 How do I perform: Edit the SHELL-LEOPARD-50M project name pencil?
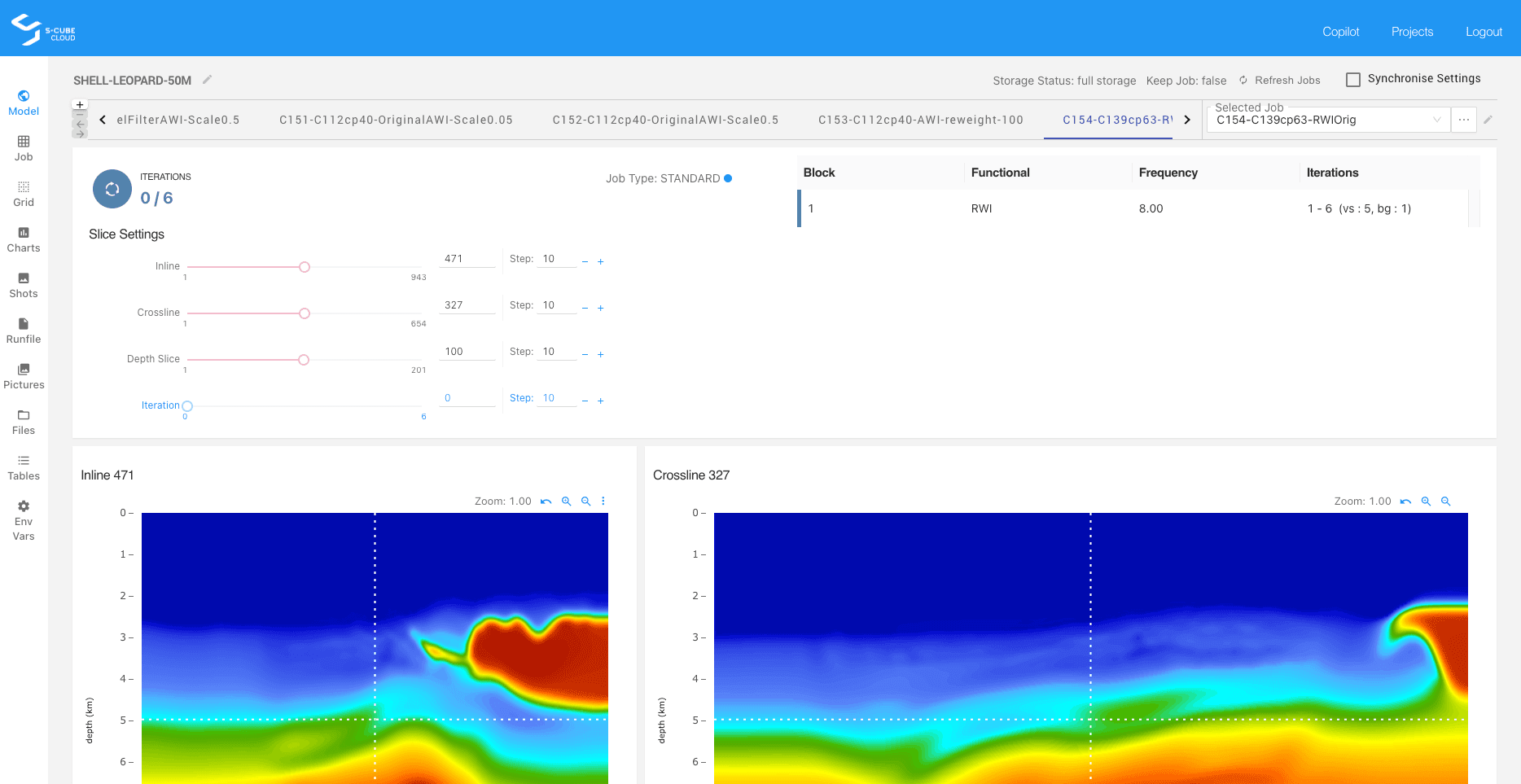tap(208, 80)
